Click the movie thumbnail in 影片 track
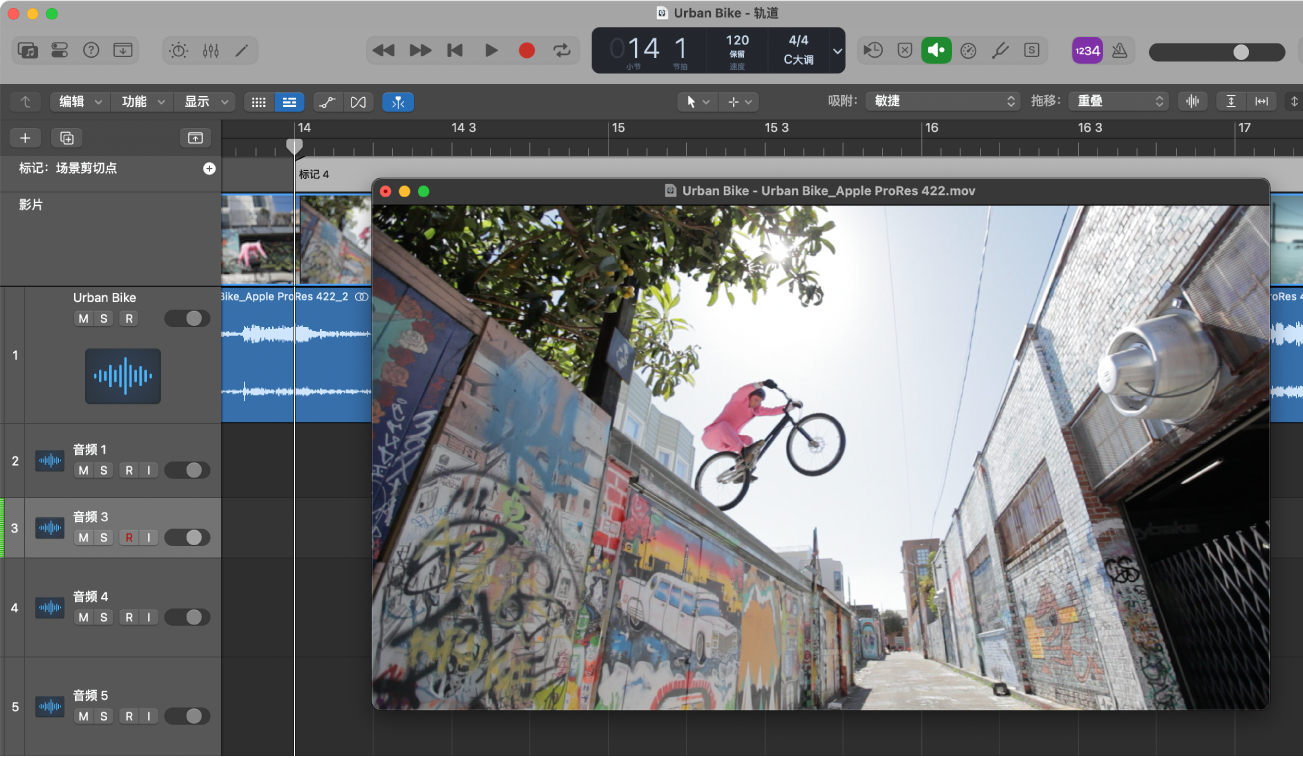Viewport: 1303px width, 758px height. pyautogui.click(x=257, y=239)
